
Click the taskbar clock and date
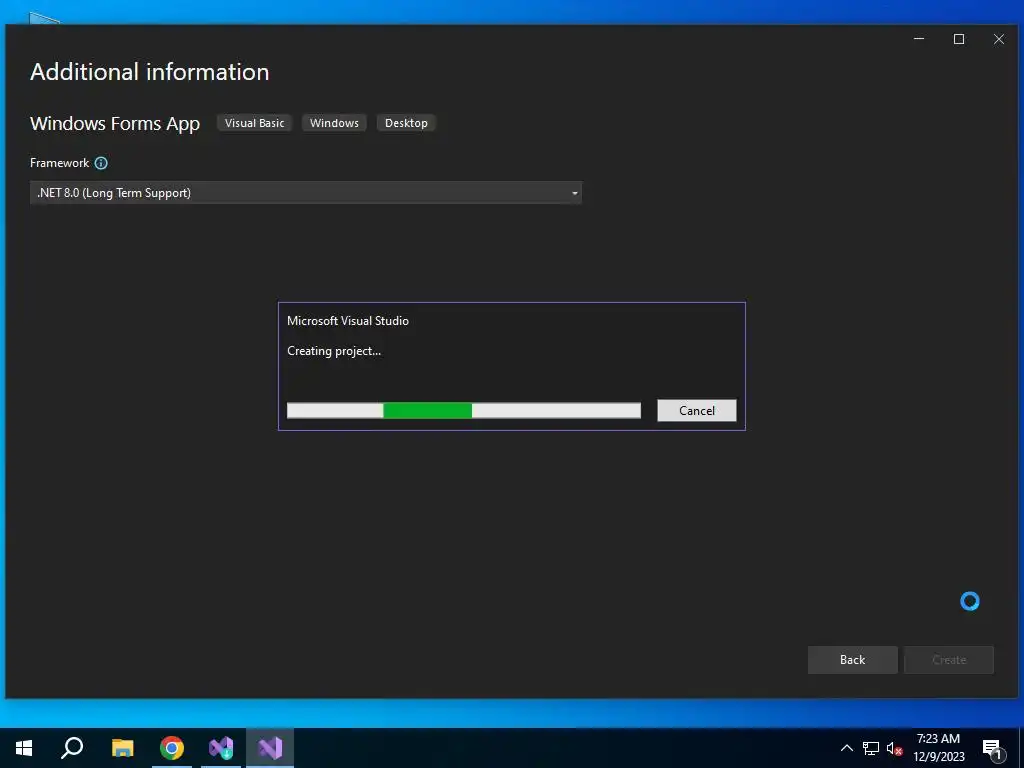tap(938, 748)
